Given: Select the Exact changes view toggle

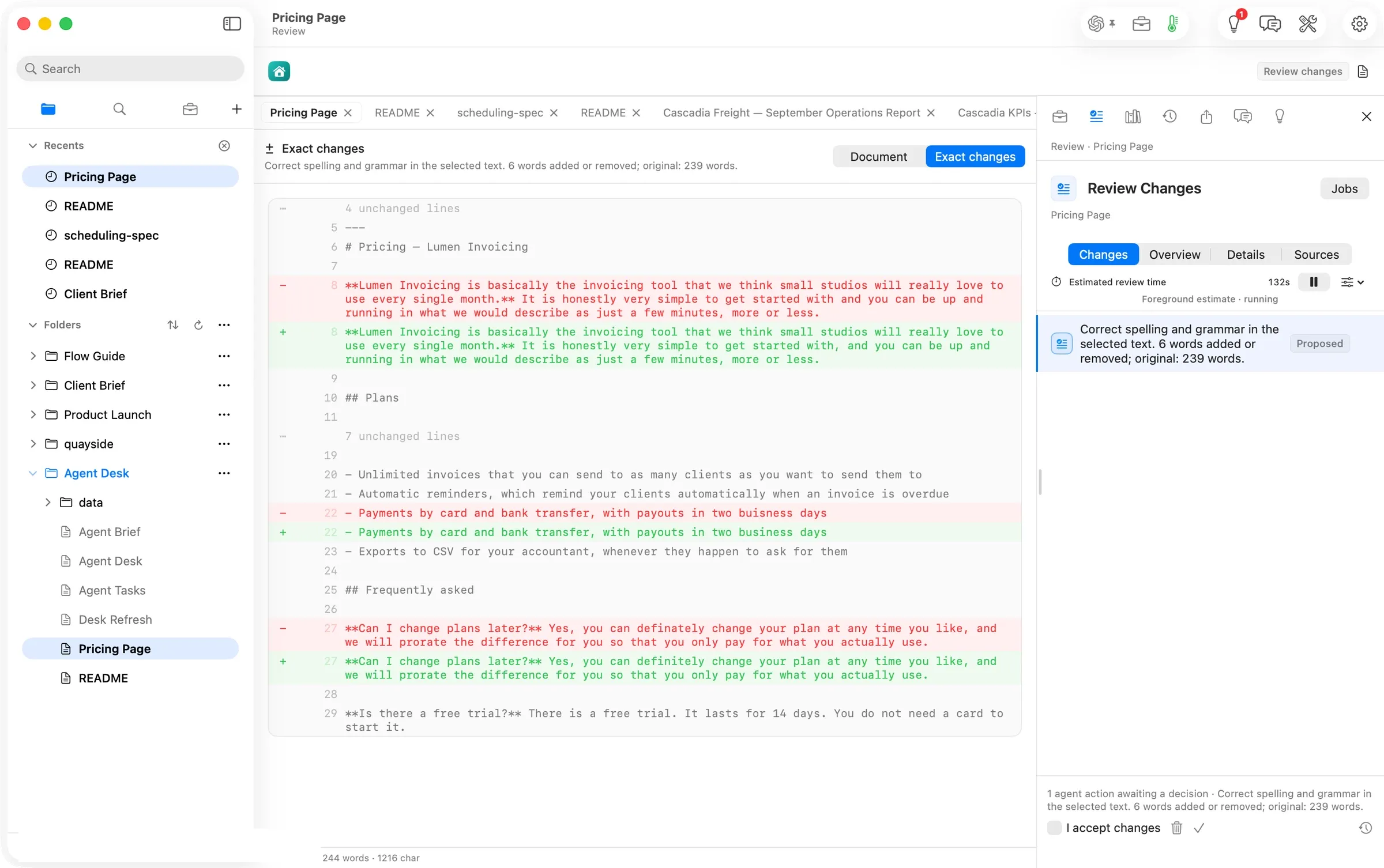Looking at the screenshot, I should [975, 157].
